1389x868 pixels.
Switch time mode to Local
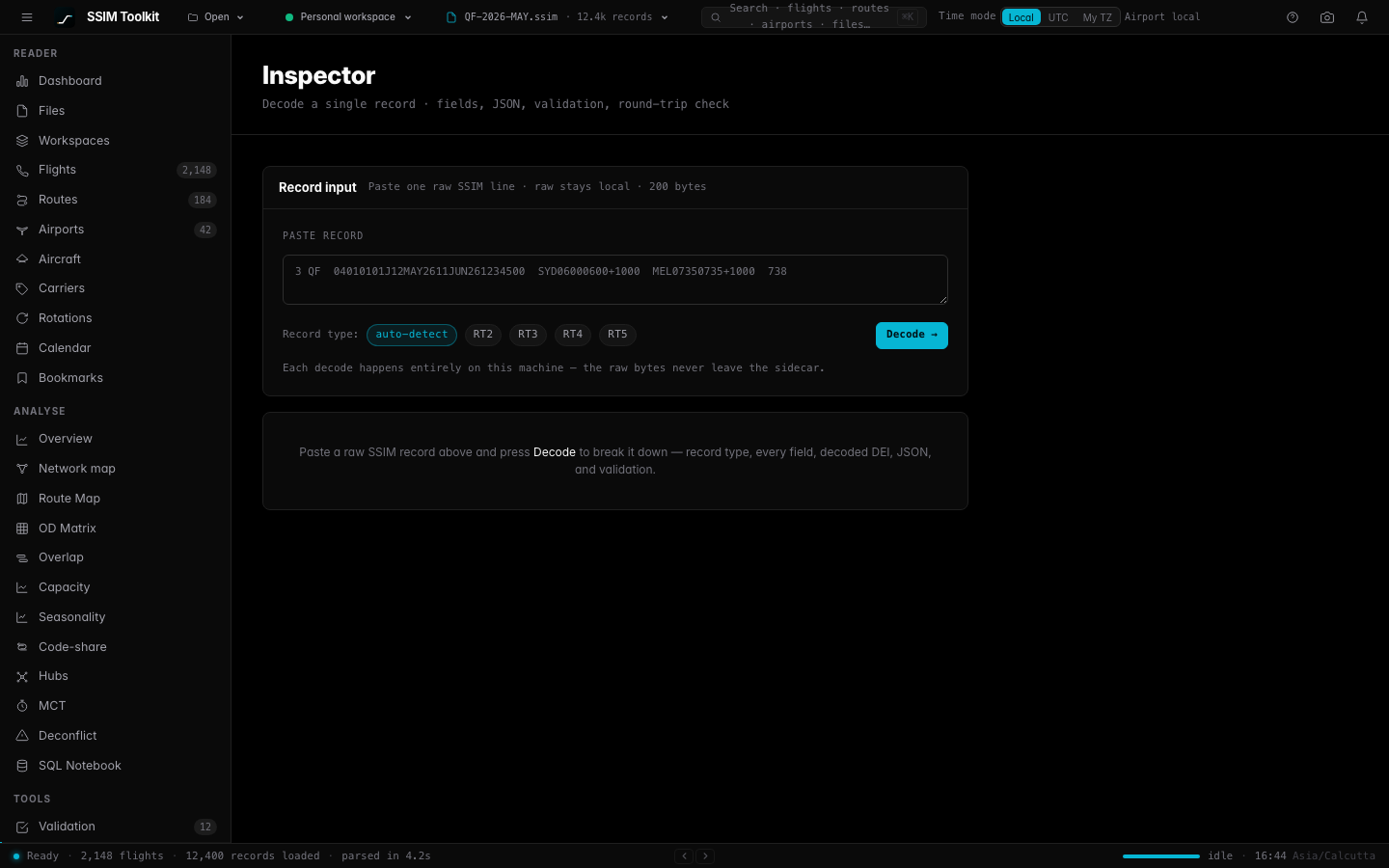pos(1021,17)
